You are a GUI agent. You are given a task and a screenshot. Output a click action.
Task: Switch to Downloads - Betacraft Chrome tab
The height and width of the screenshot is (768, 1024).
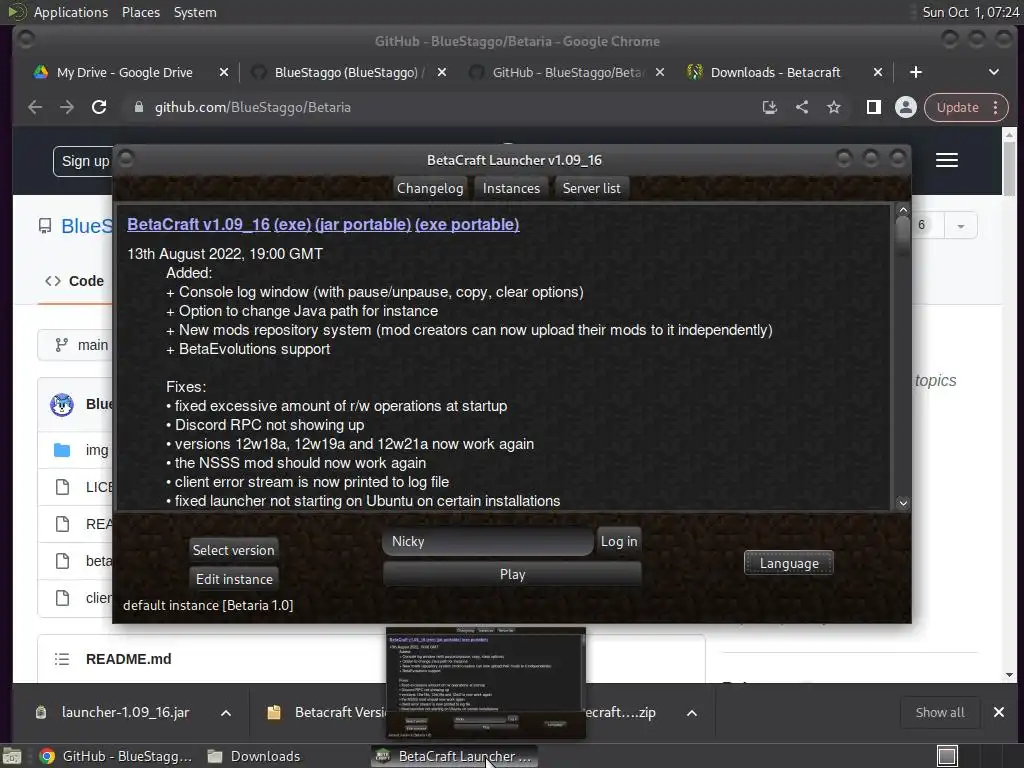pyautogui.click(x=775, y=72)
